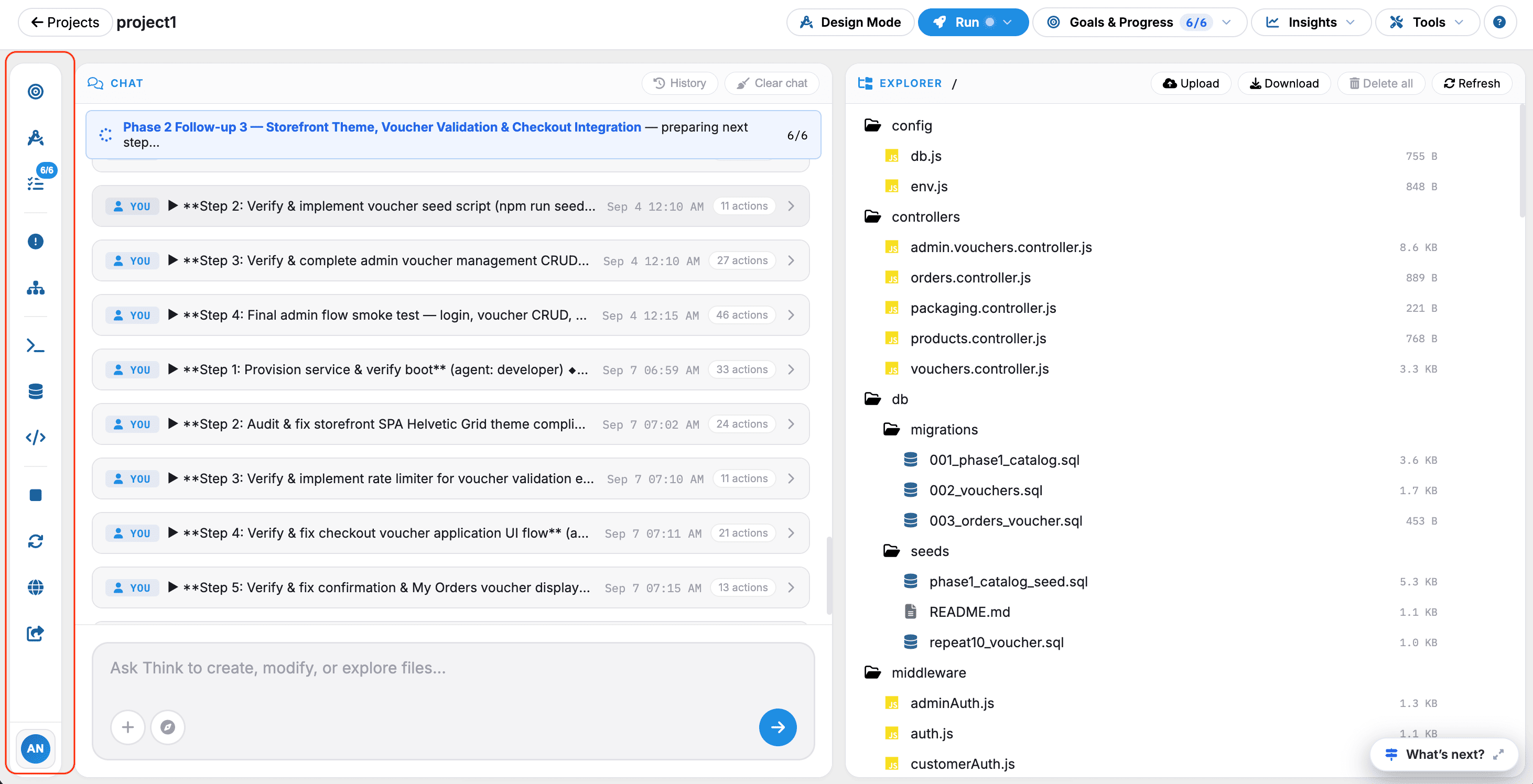Open the terminal icon in sidebar
This screenshot has width=1533, height=784.
point(36,345)
